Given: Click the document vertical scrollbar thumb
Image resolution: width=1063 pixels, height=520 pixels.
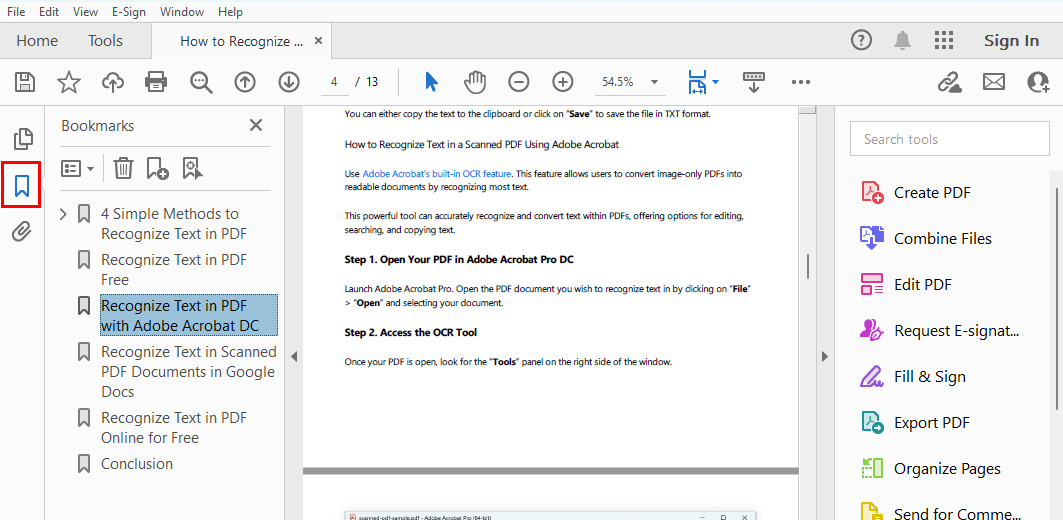Looking at the screenshot, I should tap(807, 266).
